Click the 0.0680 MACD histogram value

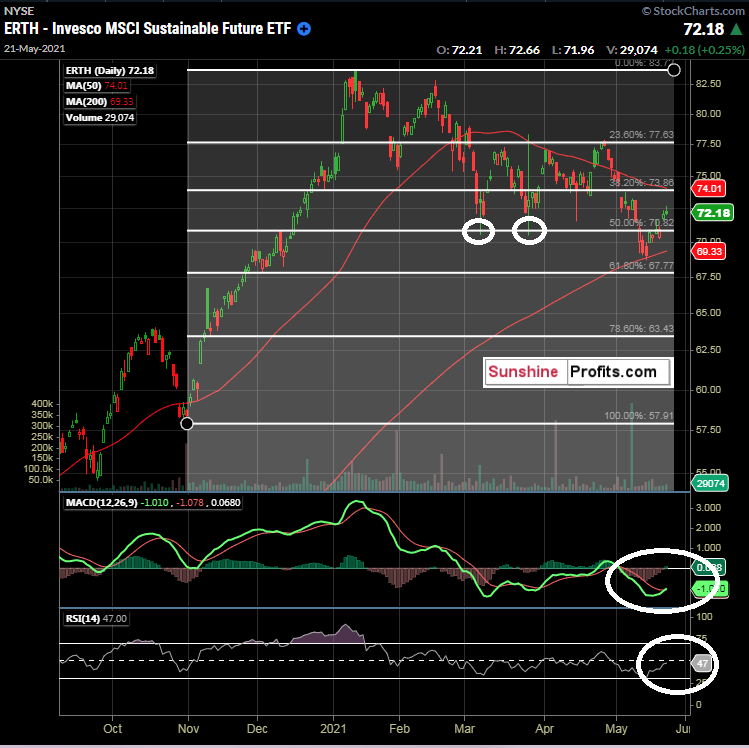225,502
